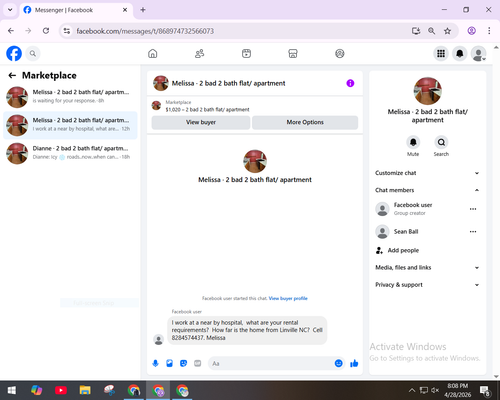Click listing avatar in right info panel

coord(428,91)
